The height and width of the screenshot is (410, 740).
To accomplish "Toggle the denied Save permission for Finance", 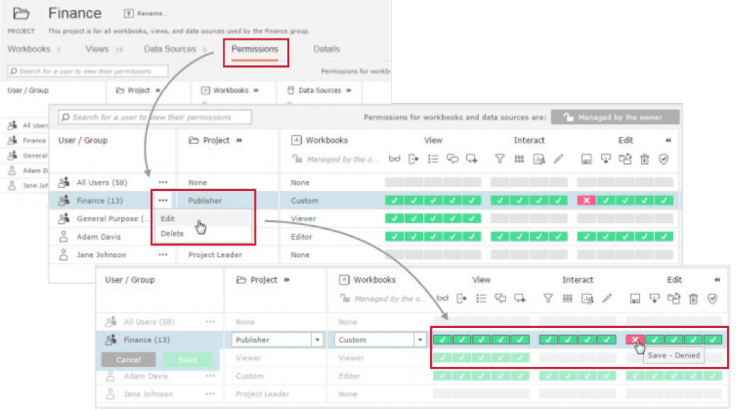I will coord(636,340).
